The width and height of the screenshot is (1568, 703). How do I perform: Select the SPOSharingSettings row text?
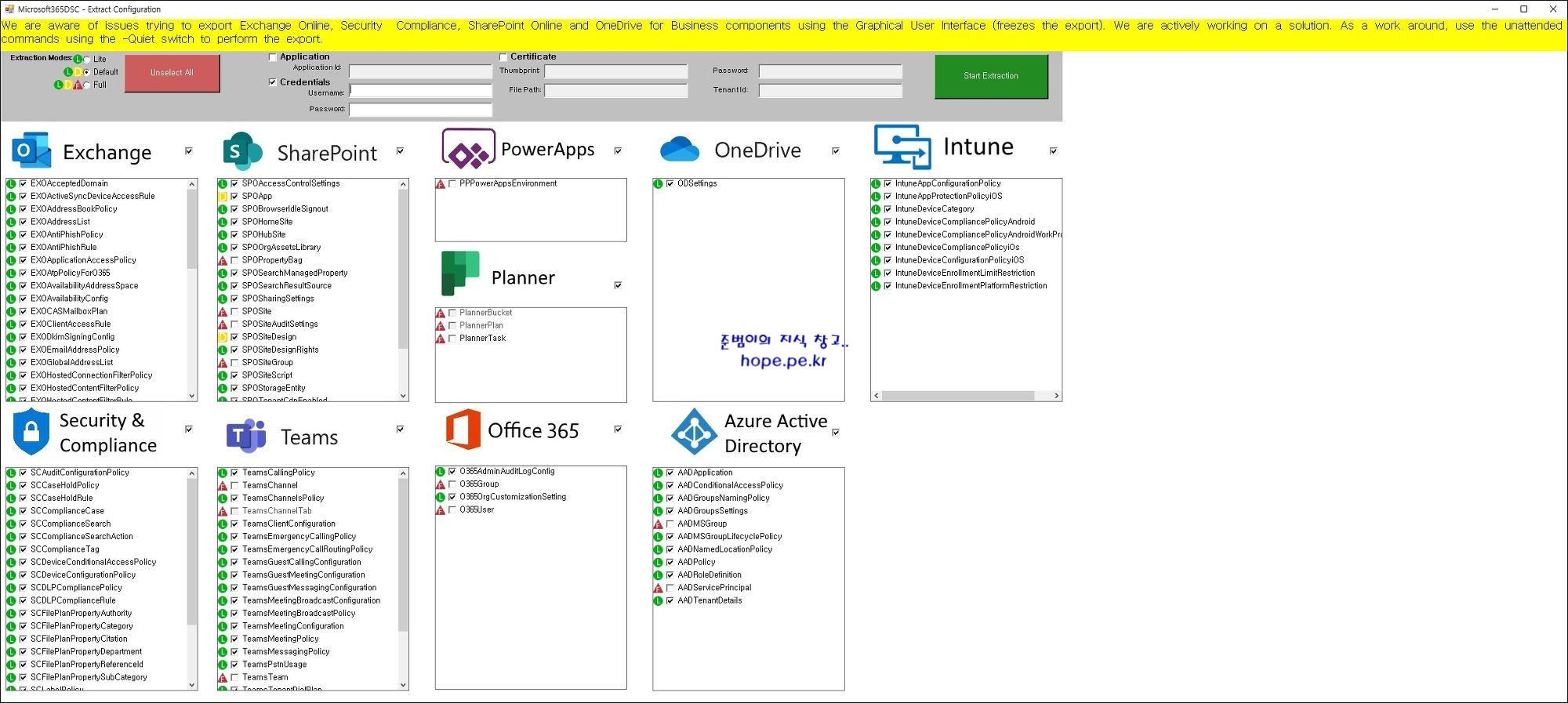point(278,299)
